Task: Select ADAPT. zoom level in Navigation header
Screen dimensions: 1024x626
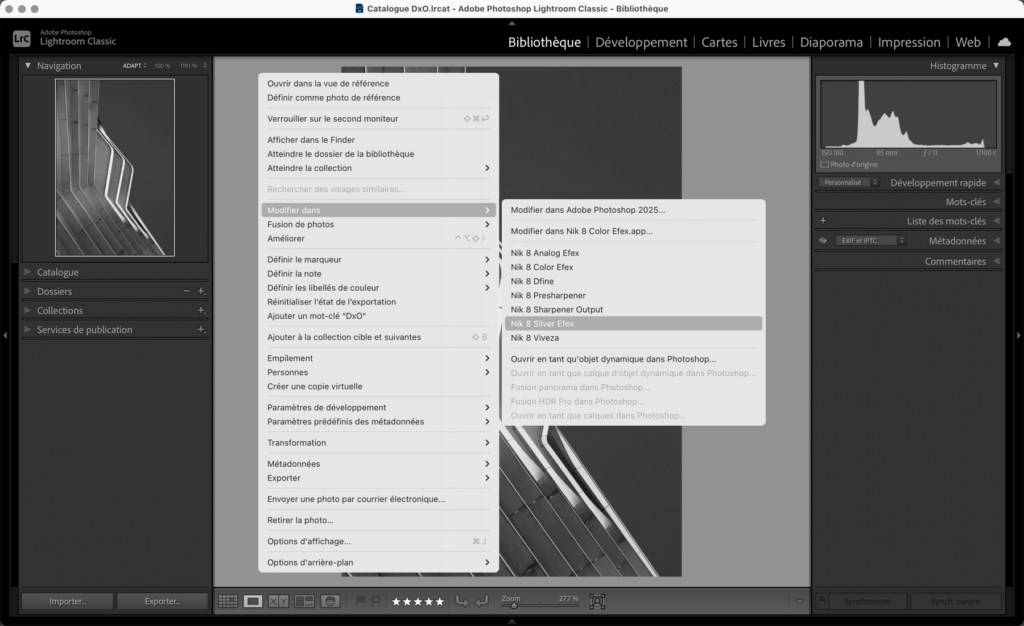Action: 135,66
